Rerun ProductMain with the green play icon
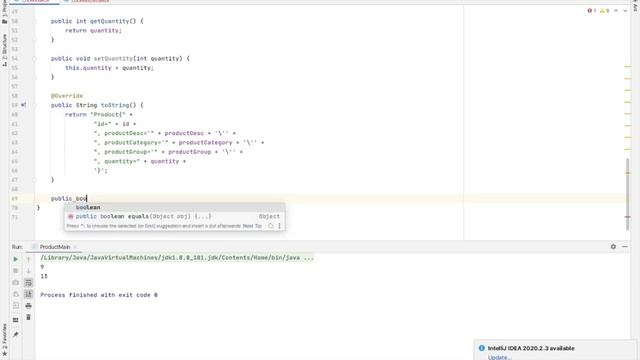640x360 pixels. point(16,259)
